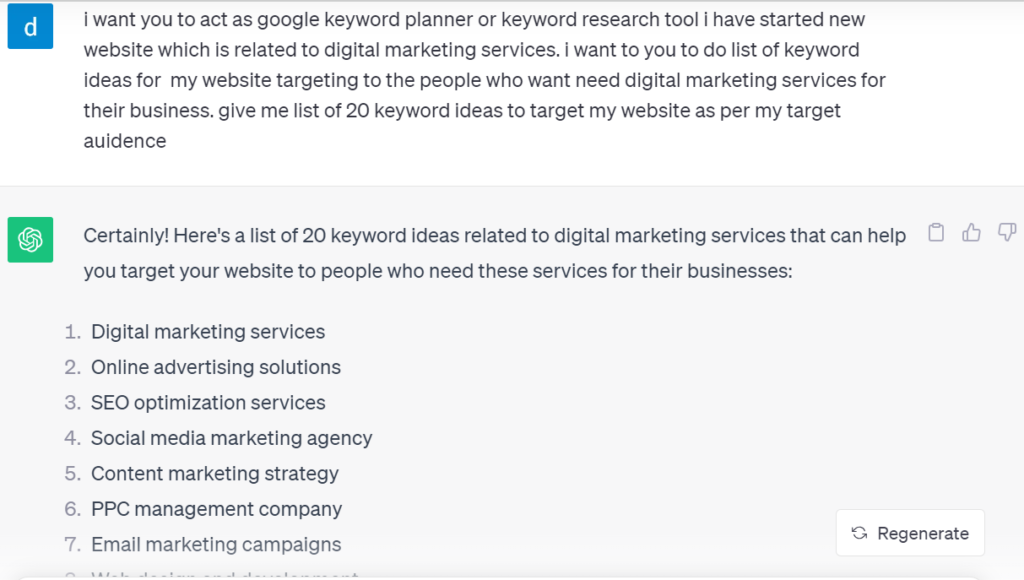The height and width of the screenshot is (580, 1024).
Task: Click 'SEO optimization services' list entry
Action: tap(208, 402)
